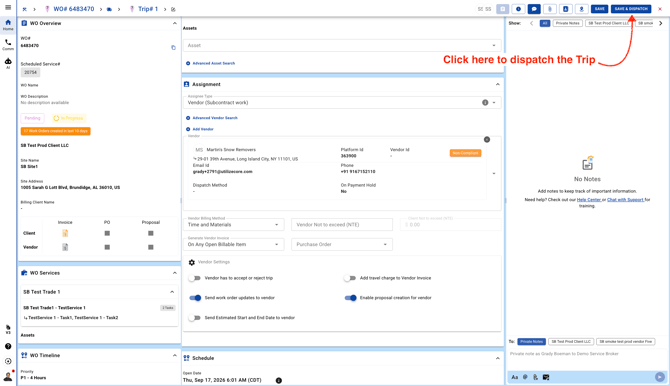The width and height of the screenshot is (670, 386).
Task: Open the Help Center link
Action: [589, 200]
